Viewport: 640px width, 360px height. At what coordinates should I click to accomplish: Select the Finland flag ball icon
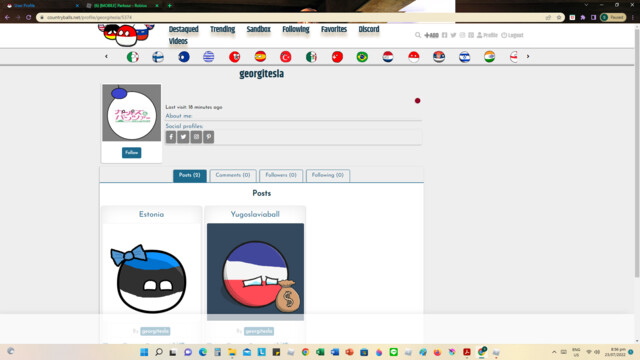(158, 57)
